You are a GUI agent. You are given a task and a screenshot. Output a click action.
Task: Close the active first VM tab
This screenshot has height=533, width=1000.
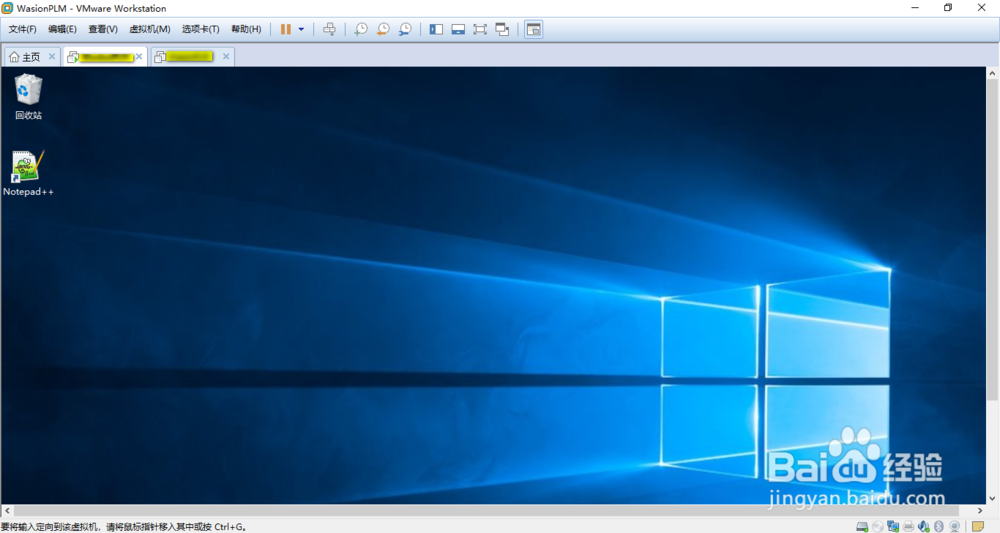[x=139, y=57]
